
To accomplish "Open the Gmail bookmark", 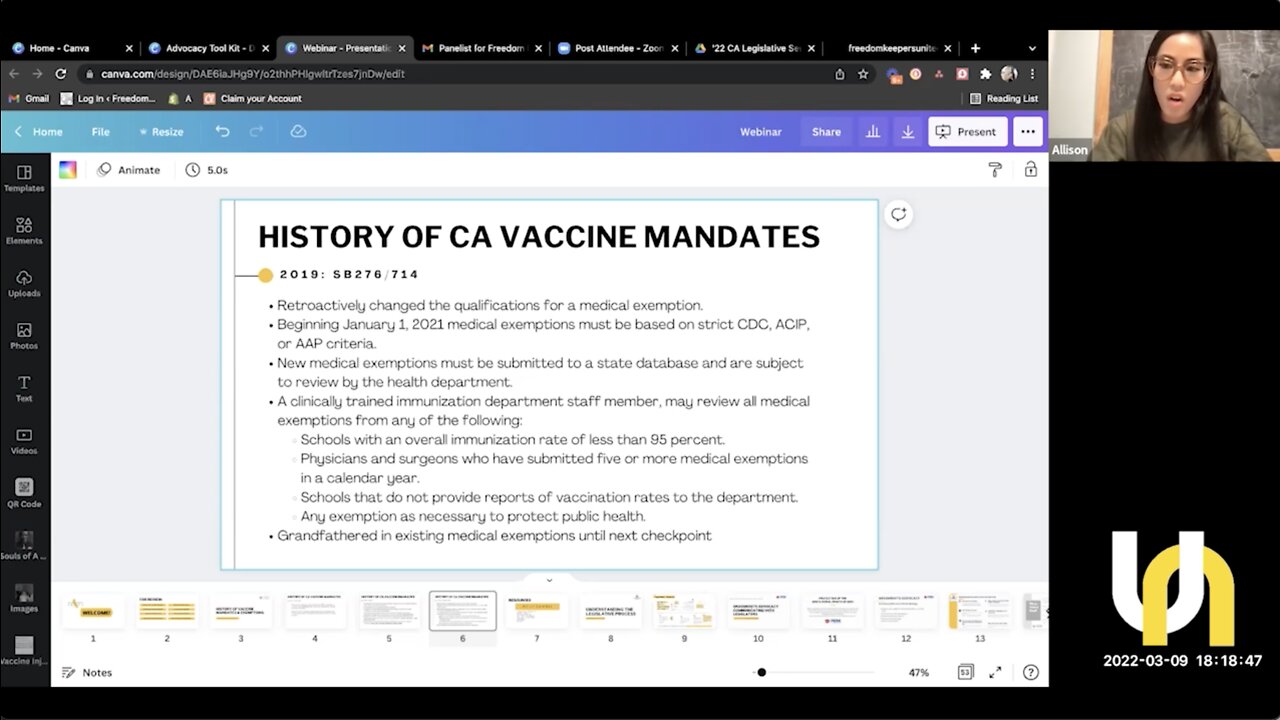I will (x=29, y=98).
